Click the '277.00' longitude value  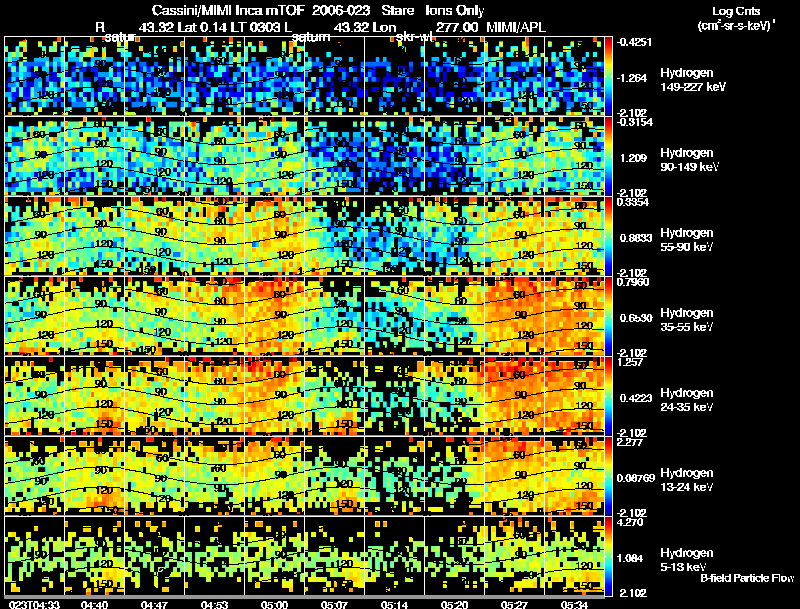457,27
